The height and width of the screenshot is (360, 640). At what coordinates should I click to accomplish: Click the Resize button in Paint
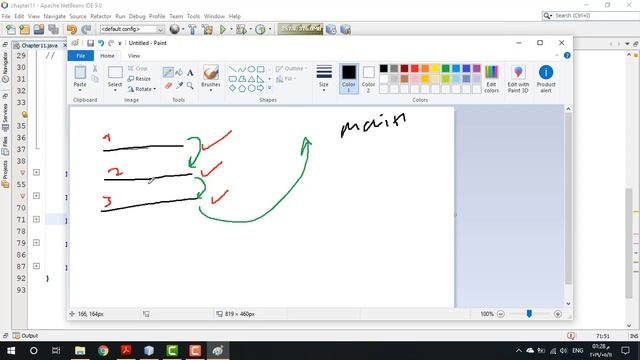[139, 79]
